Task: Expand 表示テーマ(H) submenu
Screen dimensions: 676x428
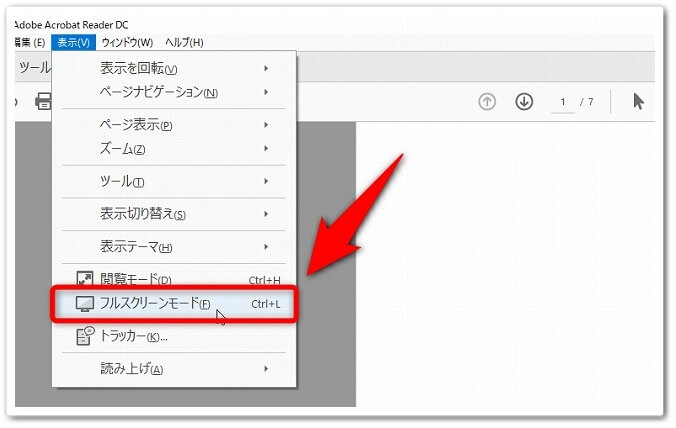Action: pos(174,247)
